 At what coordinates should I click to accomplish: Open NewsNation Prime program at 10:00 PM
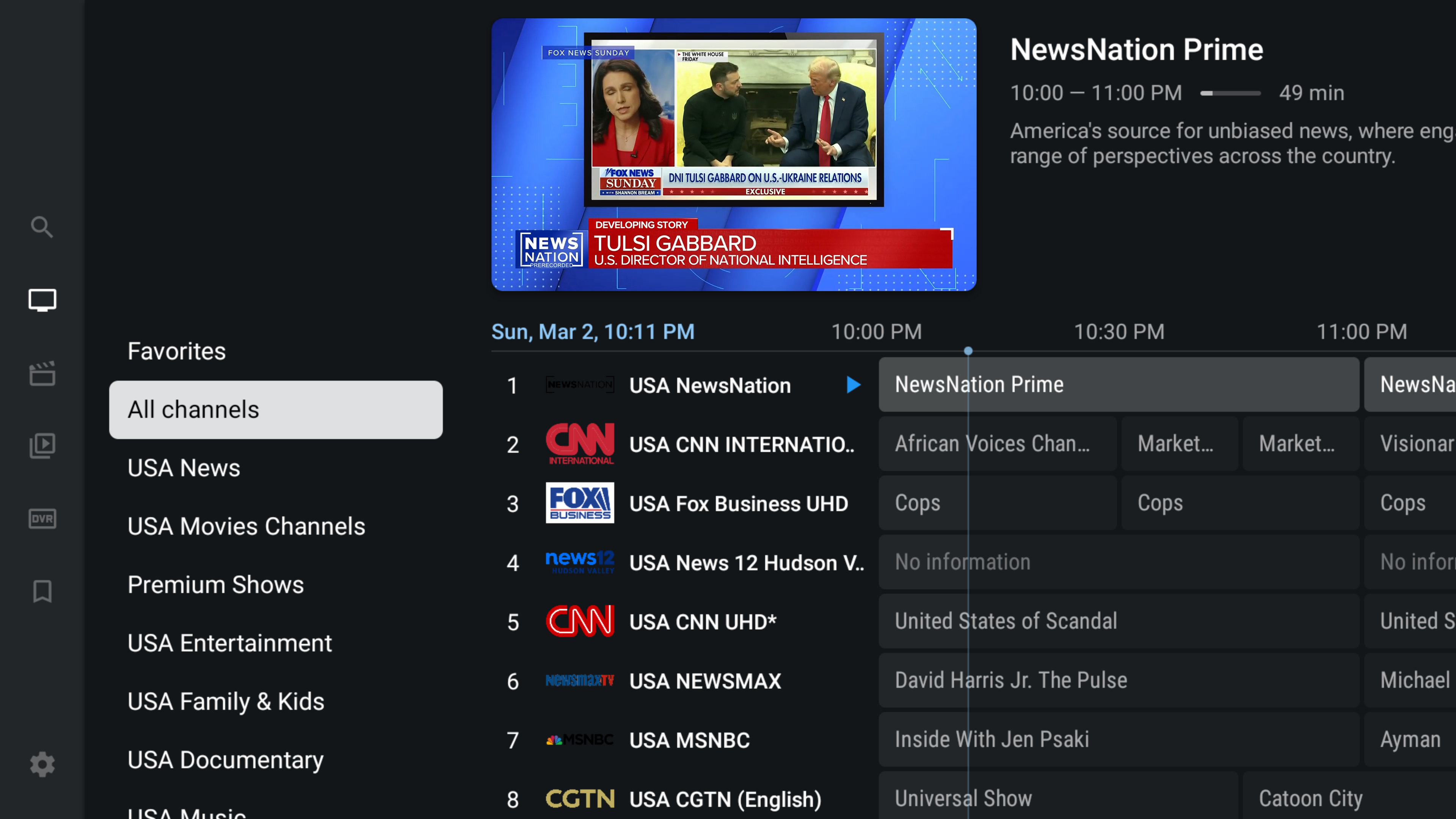1119,384
